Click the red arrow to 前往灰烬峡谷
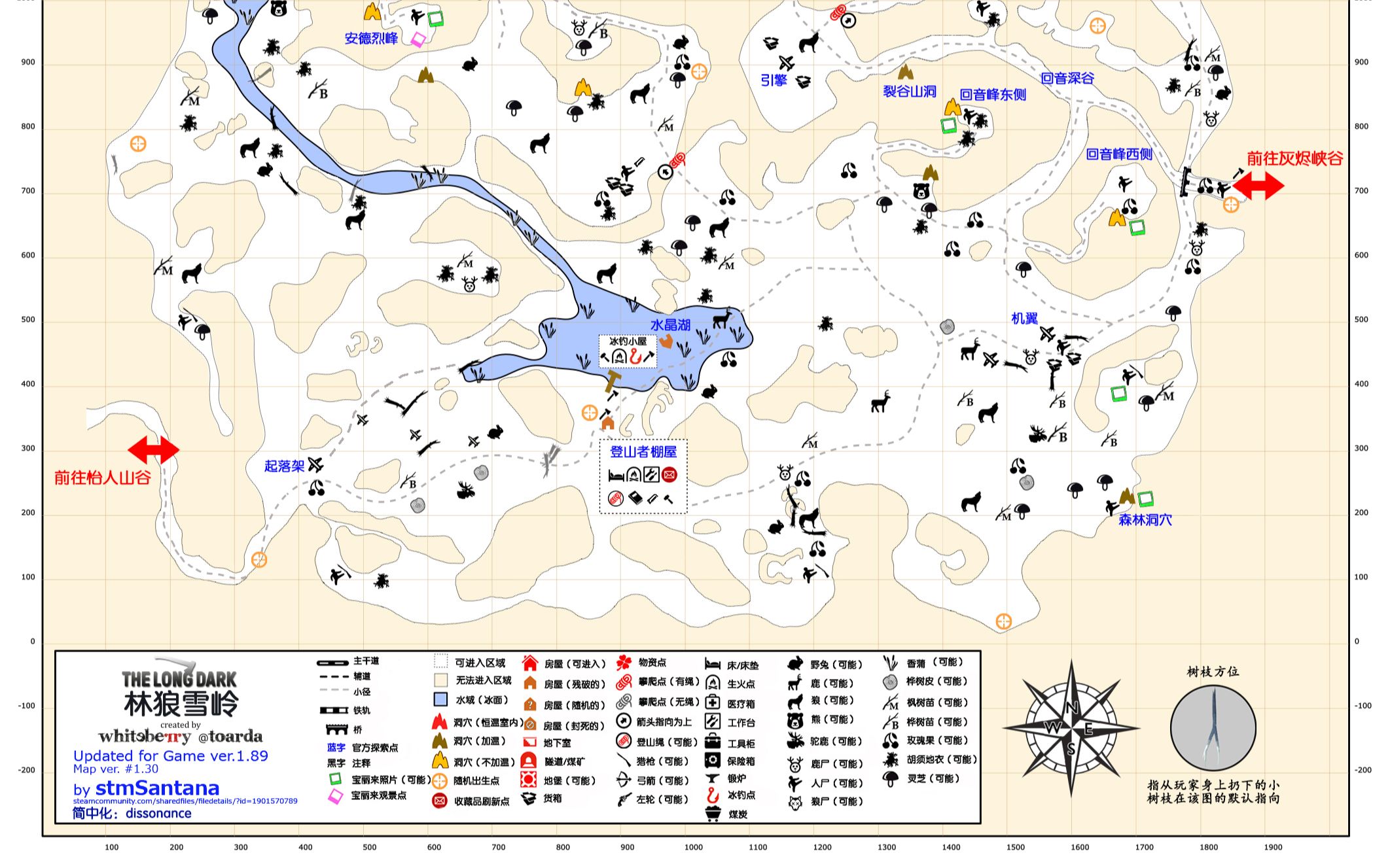The width and height of the screenshot is (1390, 868). click(x=1258, y=186)
